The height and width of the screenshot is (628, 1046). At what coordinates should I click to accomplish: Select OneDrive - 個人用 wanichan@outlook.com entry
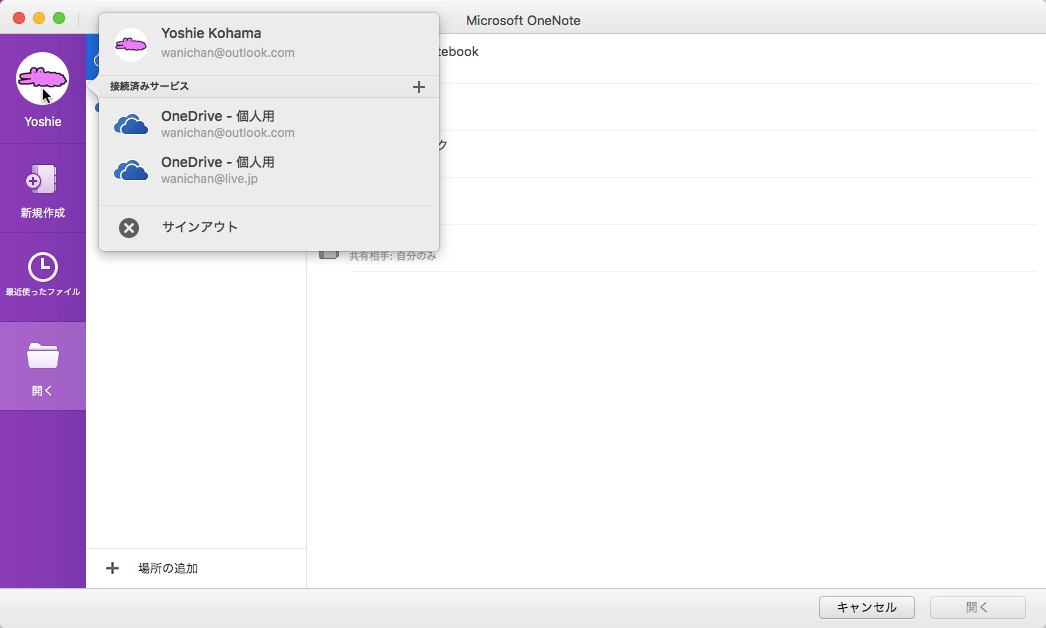(269, 123)
